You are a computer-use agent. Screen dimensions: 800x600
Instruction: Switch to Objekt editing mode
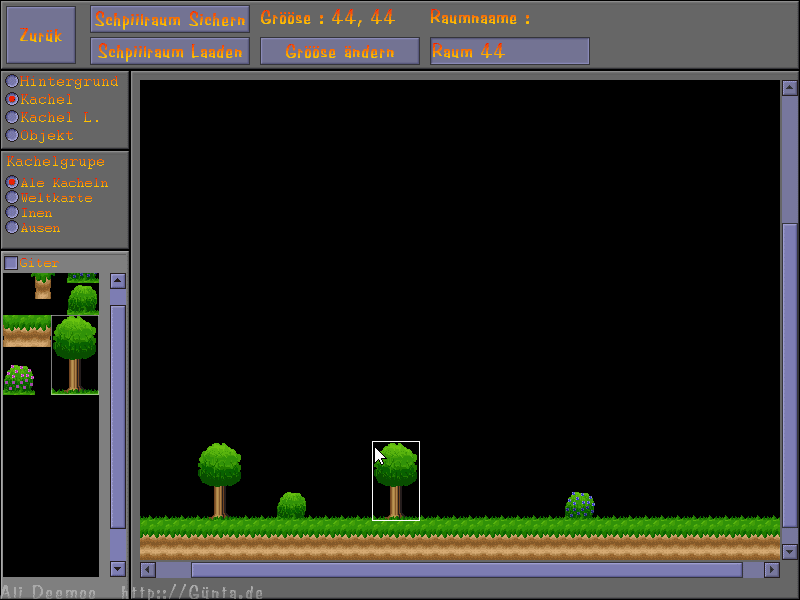tap(12, 135)
